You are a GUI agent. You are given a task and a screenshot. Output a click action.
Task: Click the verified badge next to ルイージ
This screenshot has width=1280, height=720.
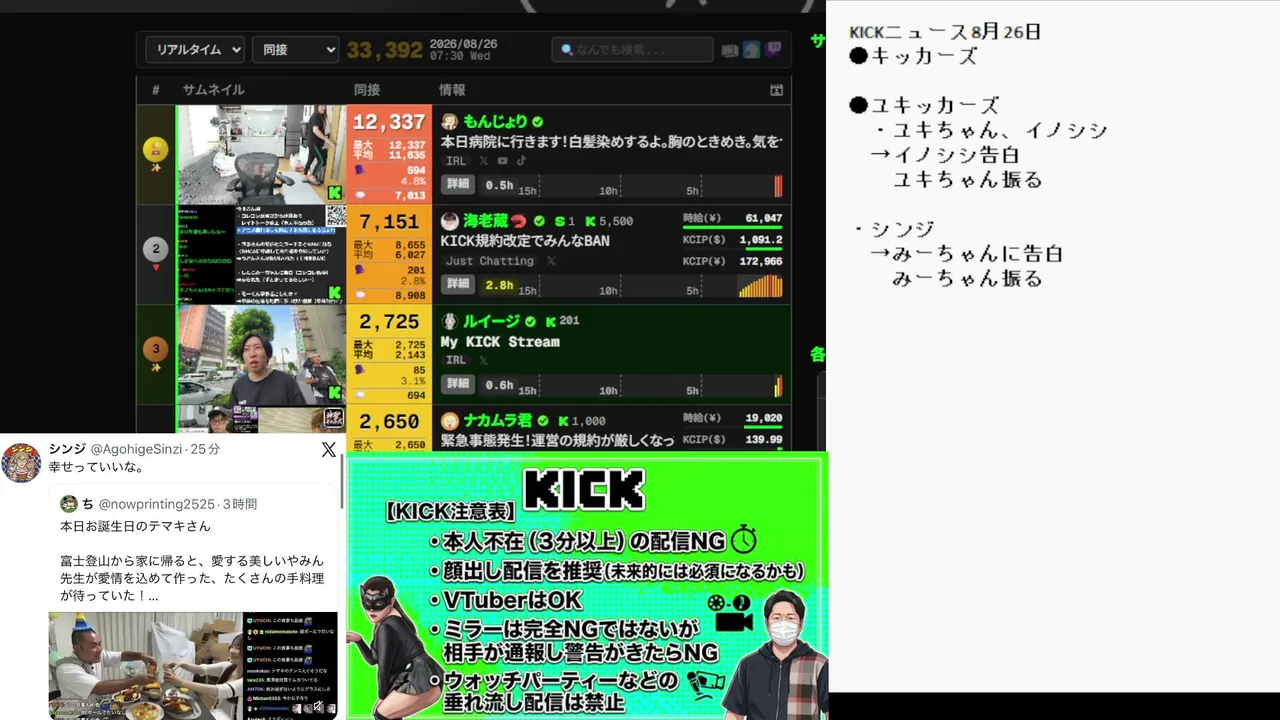531,321
